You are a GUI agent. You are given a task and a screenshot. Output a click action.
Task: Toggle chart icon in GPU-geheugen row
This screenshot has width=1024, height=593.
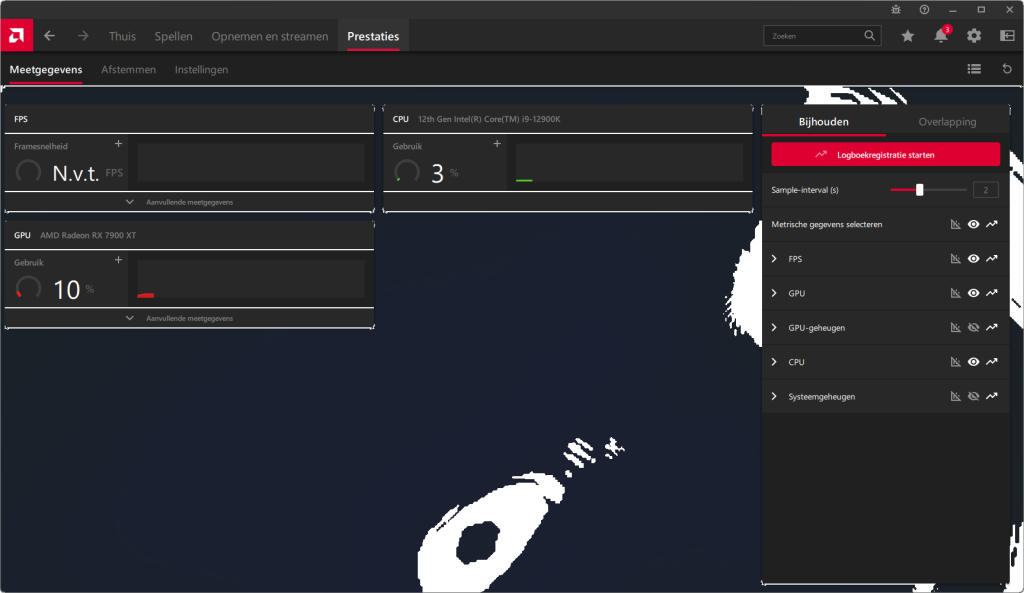[x=955, y=327]
